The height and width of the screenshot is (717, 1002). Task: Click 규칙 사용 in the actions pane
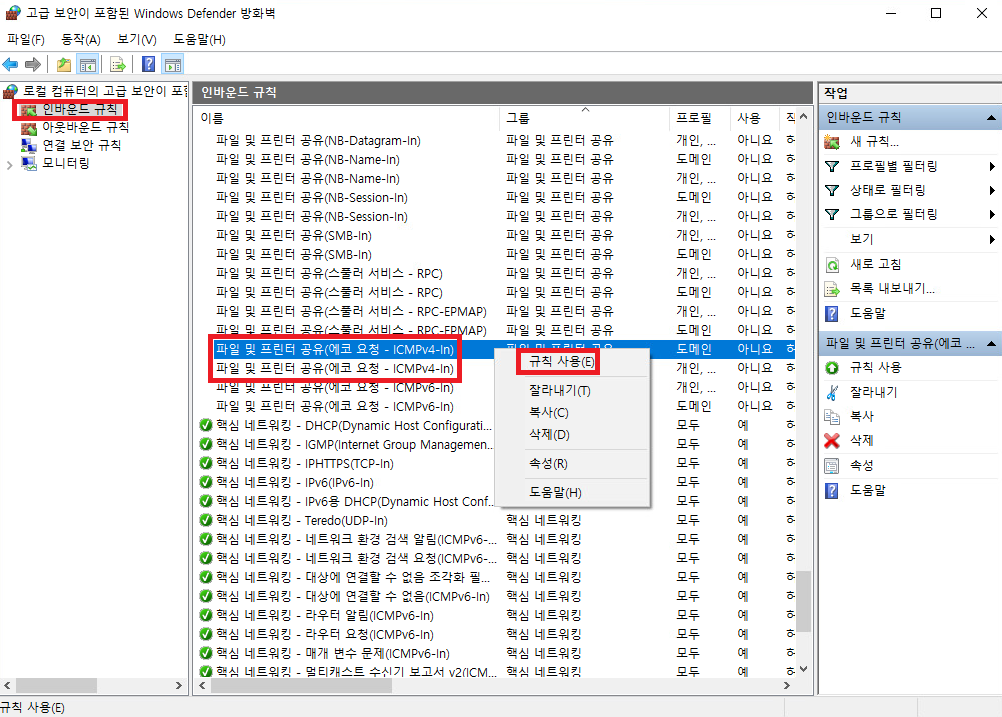pos(875,367)
